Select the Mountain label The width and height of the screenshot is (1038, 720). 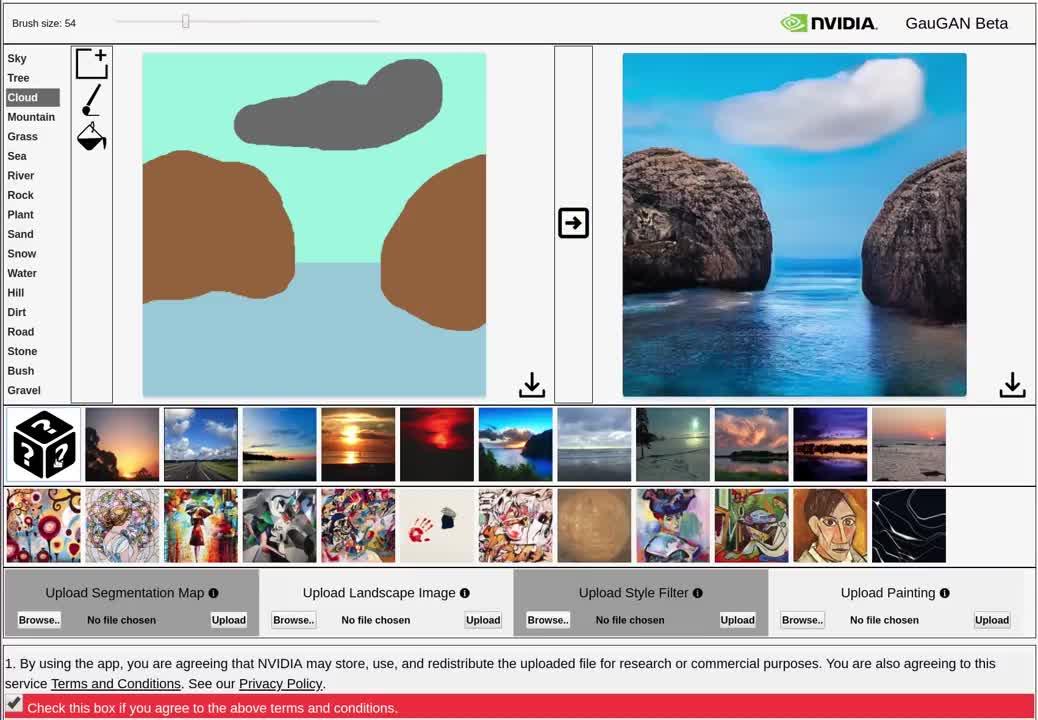coord(31,117)
